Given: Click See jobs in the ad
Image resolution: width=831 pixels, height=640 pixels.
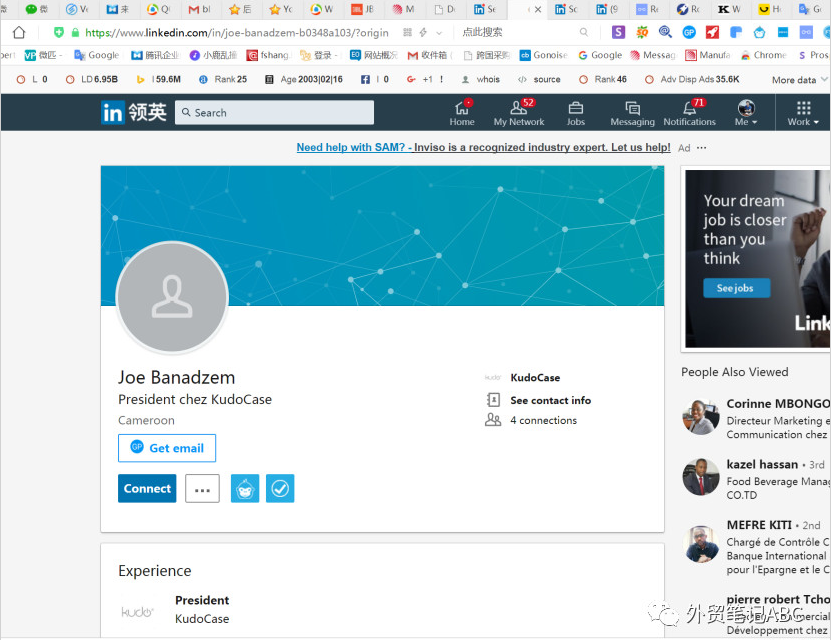Looking at the screenshot, I should point(736,288).
